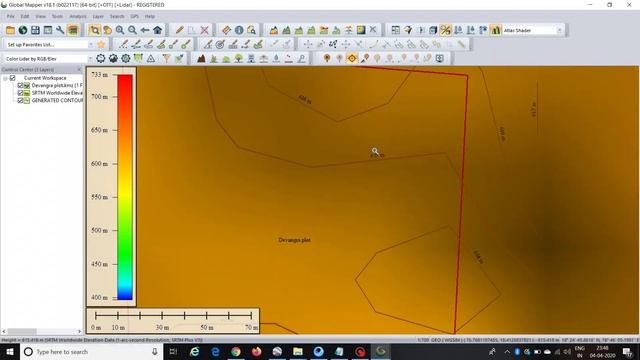
Task: Click the Lidar filter funnel icon
Action: [167, 59]
